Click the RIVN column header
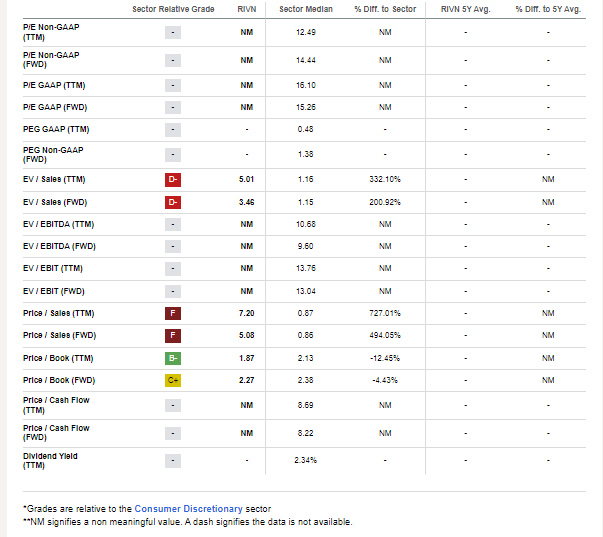This screenshot has width=603, height=537. click(x=247, y=9)
